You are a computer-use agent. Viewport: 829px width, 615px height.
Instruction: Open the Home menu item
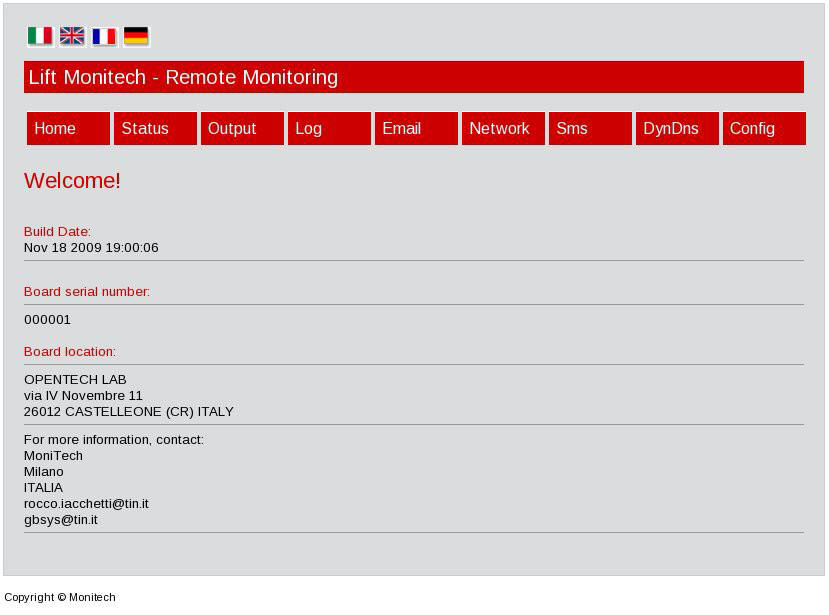(68, 128)
